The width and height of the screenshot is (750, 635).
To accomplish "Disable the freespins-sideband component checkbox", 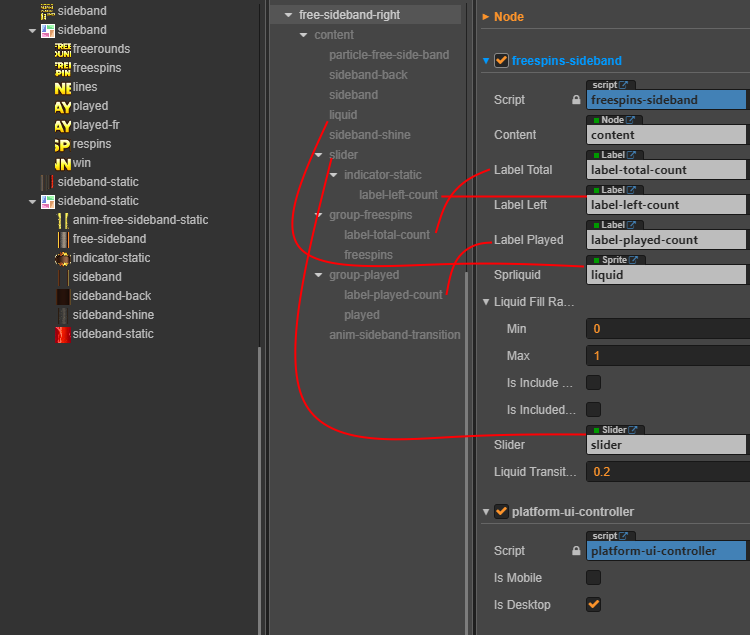I will [x=501, y=61].
